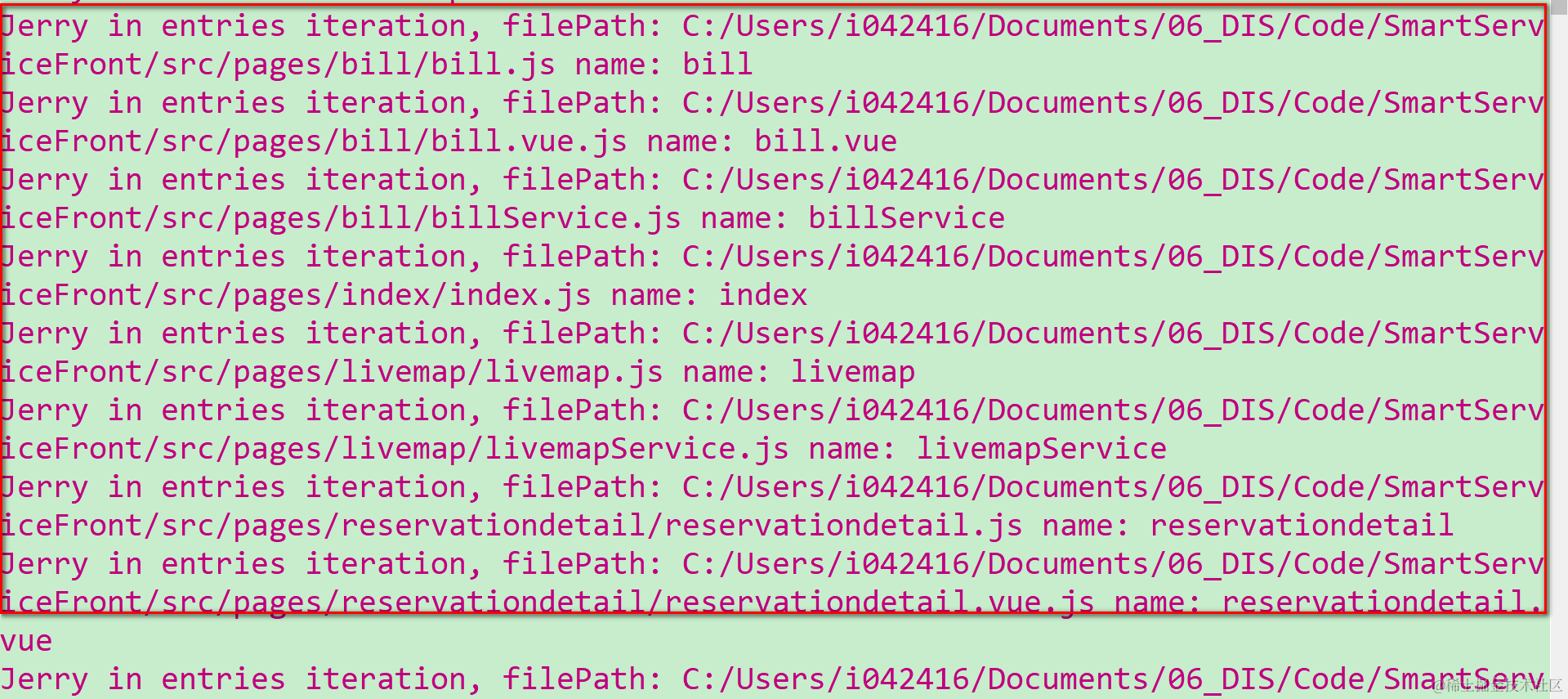Screen dimensions: 1568x699
Task: Click the name value 'bill.vue'
Action: click(x=826, y=141)
